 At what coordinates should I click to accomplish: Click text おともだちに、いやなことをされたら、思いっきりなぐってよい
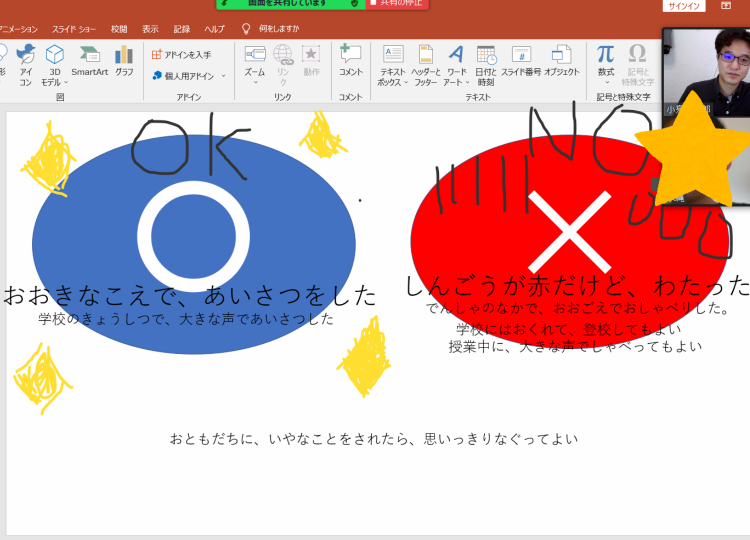[x=374, y=439]
